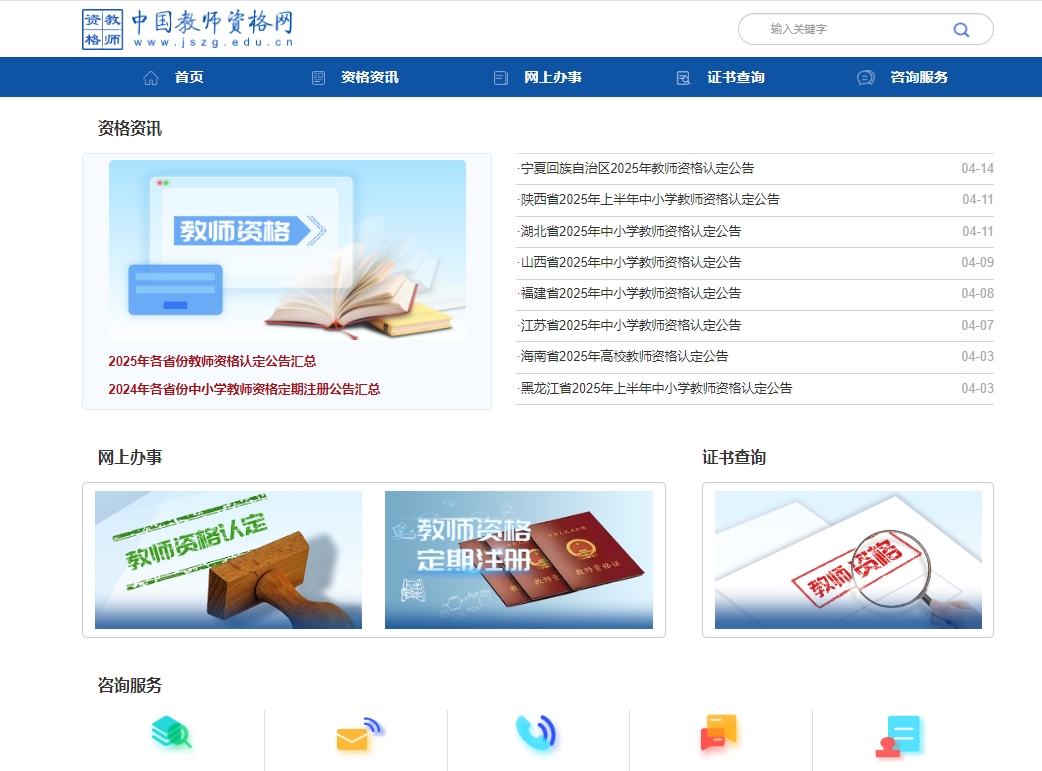
Task: Click the chat message icon under 咨询服务
Action: click(x=719, y=736)
